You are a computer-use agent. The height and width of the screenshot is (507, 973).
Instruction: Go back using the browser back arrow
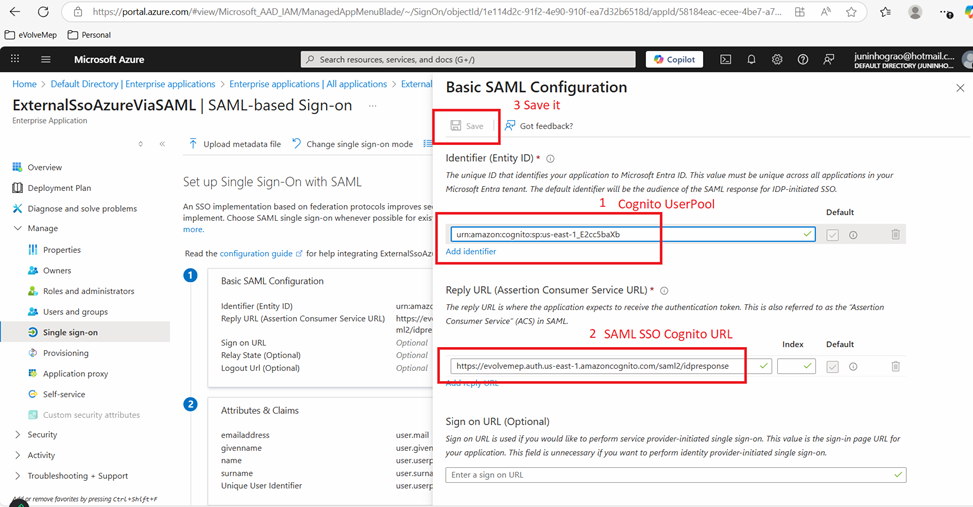click(15, 12)
